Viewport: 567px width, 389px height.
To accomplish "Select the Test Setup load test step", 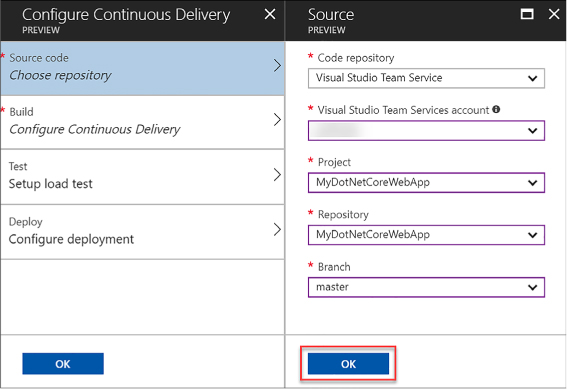I will [x=142, y=177].
